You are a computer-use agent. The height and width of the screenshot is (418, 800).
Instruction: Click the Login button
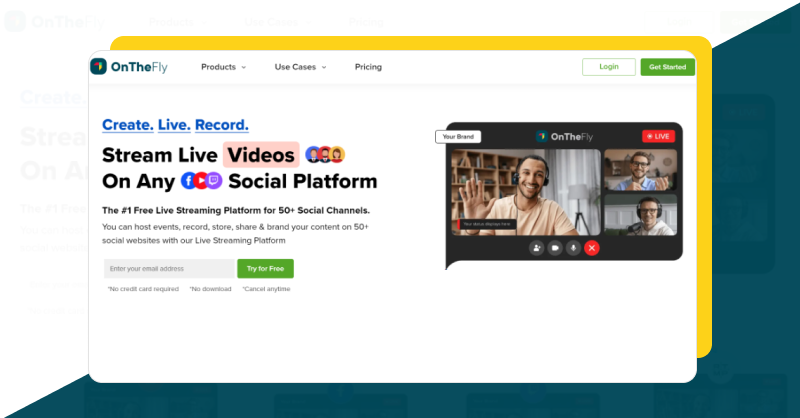coord(609,67)
